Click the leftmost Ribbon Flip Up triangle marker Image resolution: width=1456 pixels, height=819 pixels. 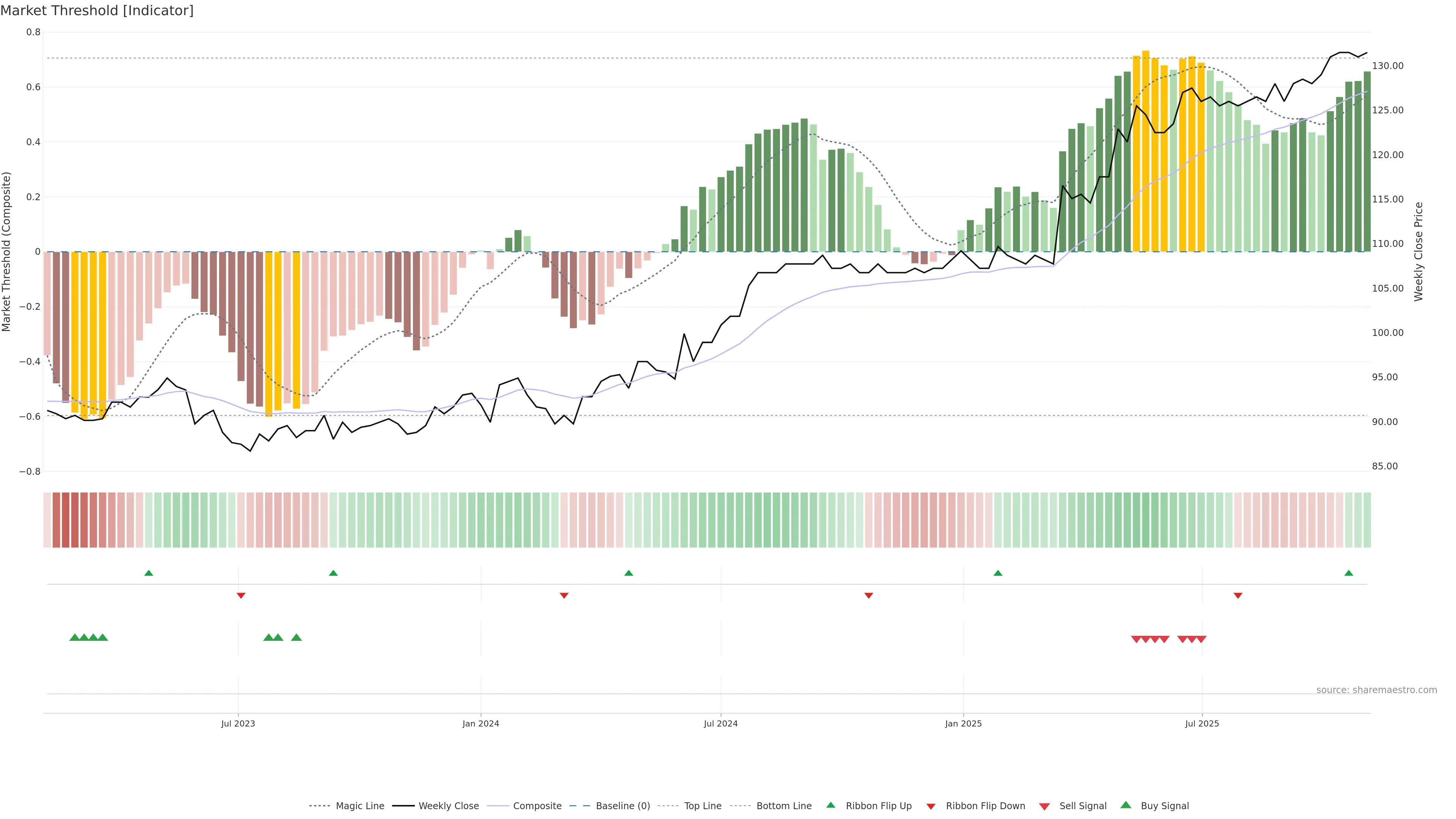[x=149, y=573]
